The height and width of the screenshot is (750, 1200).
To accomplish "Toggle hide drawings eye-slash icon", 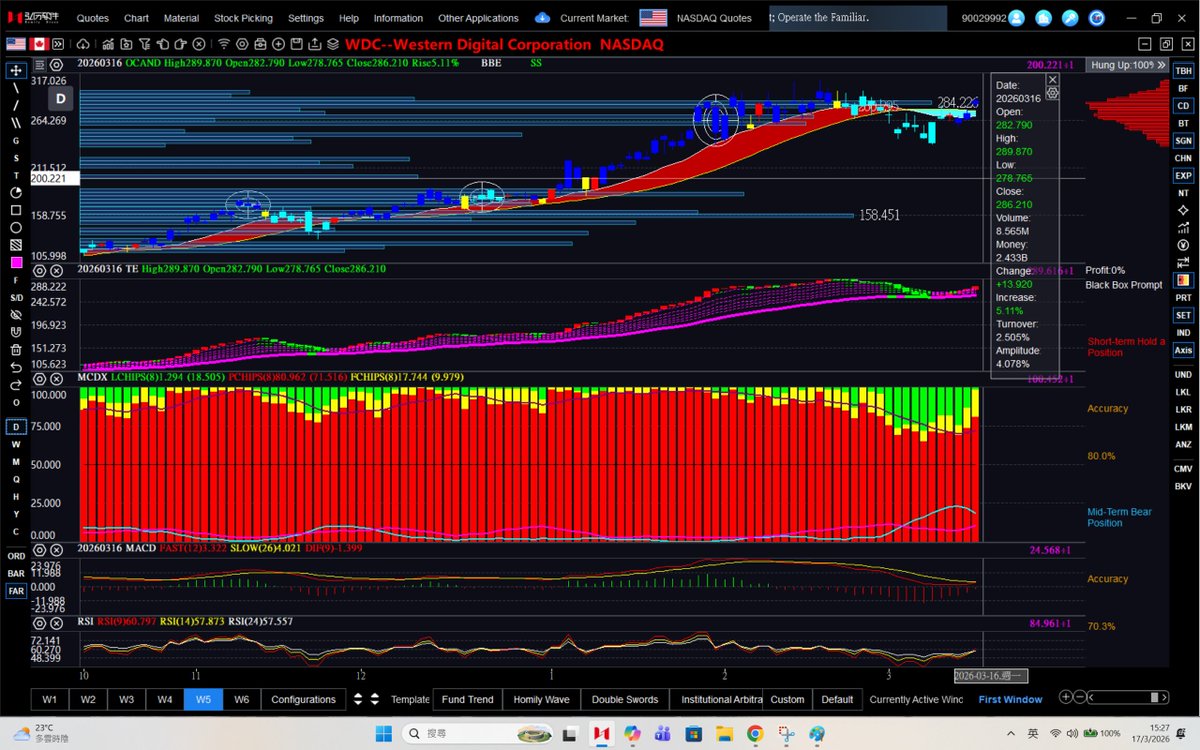I will [x=16, y=314].
